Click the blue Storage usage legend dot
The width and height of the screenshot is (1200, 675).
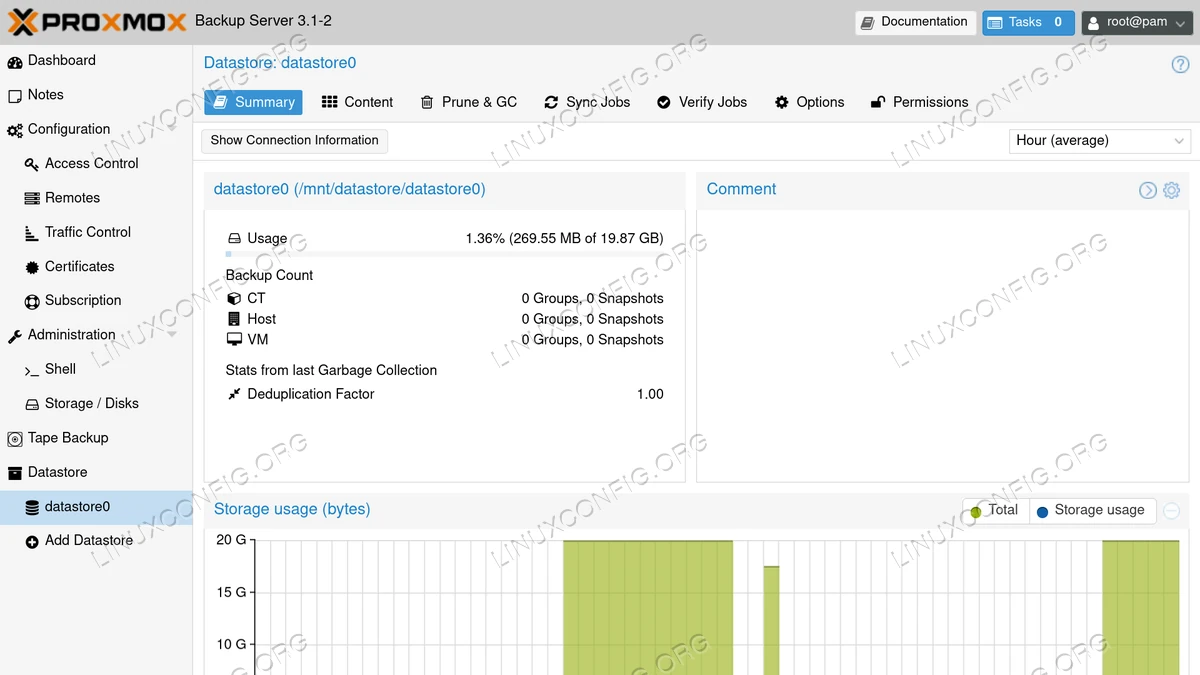(1042, 512)
